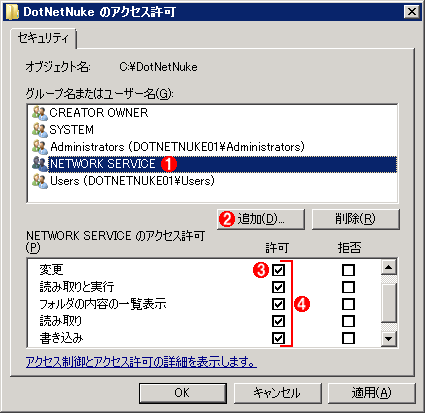Switch to the セキュリティ tab

(43, 38)
